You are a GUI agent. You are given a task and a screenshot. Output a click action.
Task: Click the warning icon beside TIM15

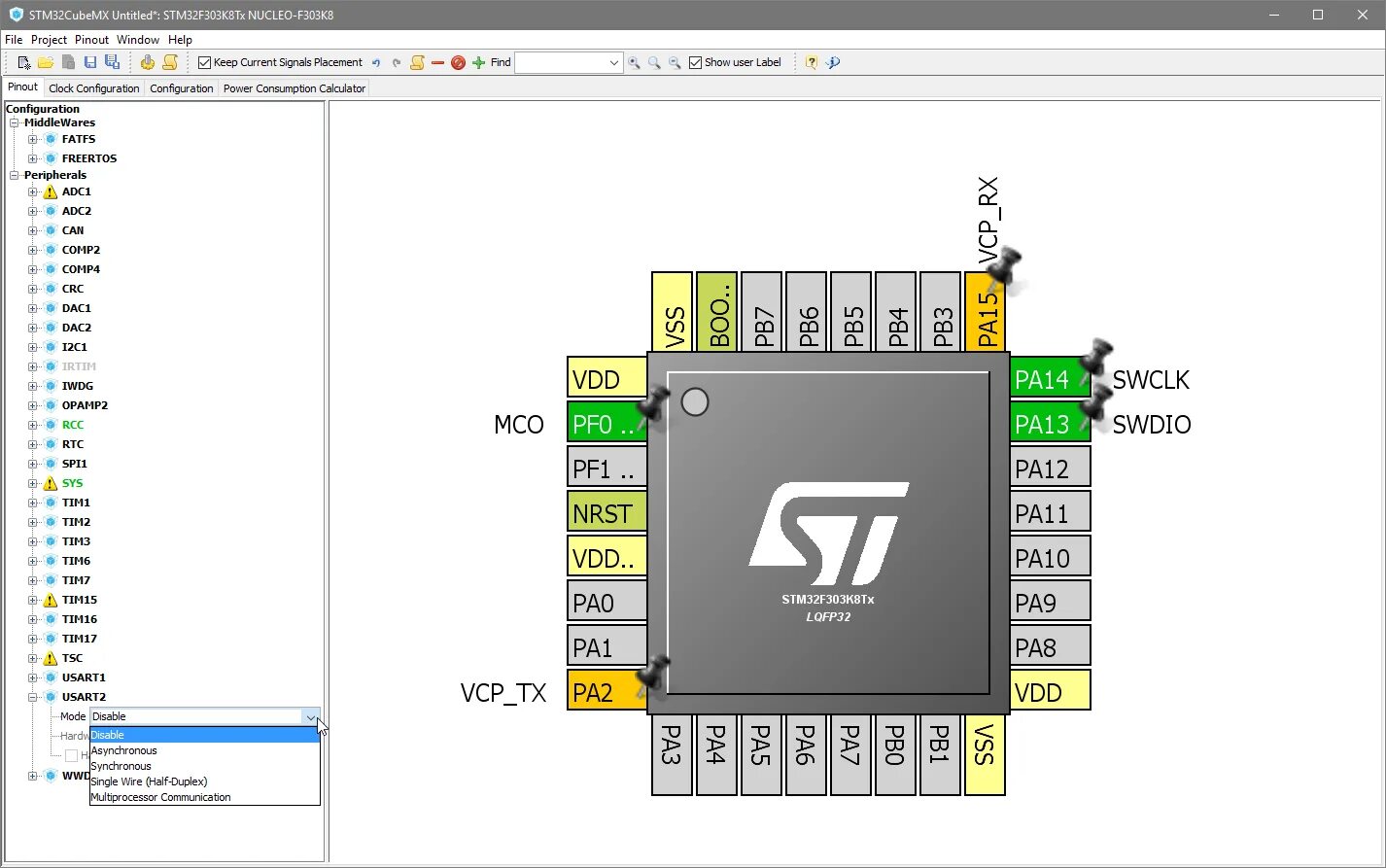[x=51, y=601]
